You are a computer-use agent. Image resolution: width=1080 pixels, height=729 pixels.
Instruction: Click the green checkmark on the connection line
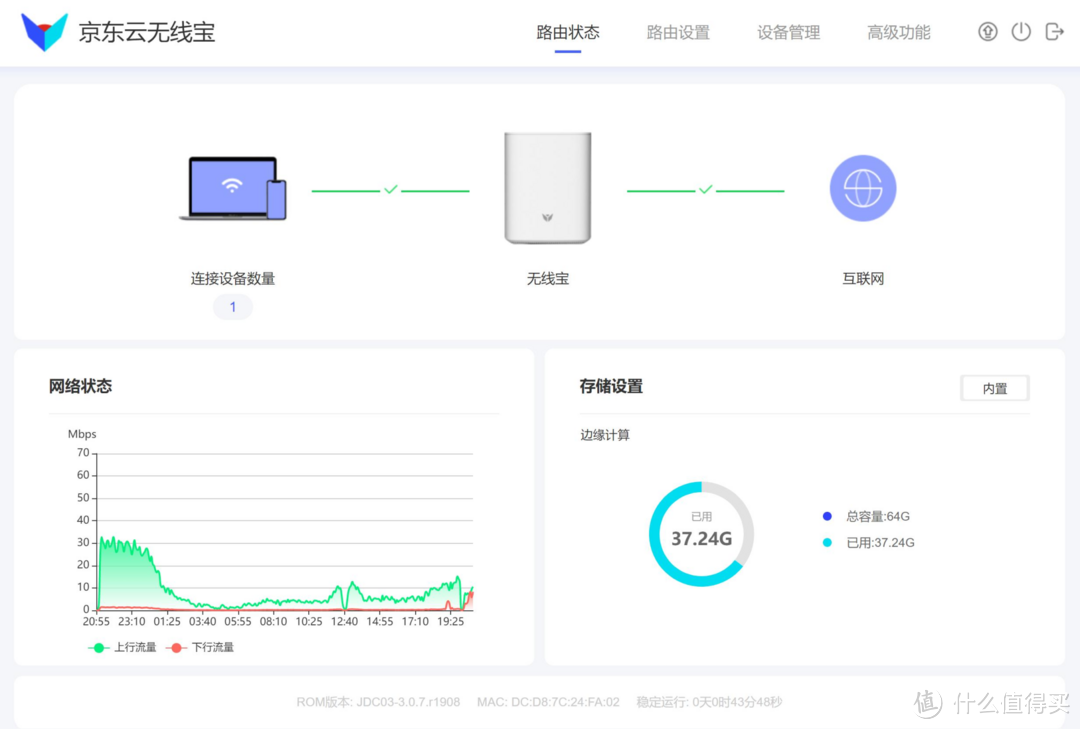click(391, 188)
